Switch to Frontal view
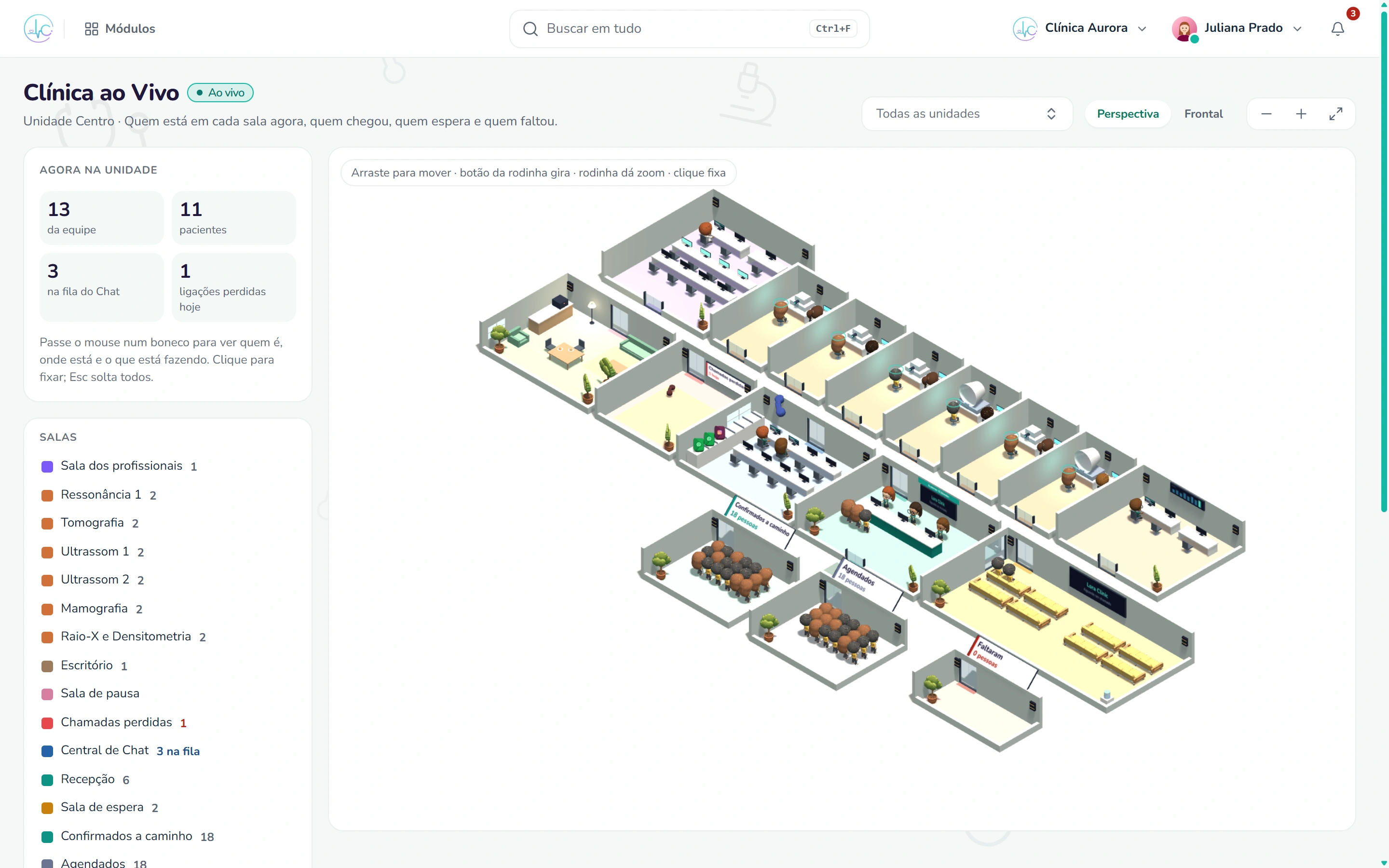Viewport: 1389px width, 868px height. coord(1203,114)
